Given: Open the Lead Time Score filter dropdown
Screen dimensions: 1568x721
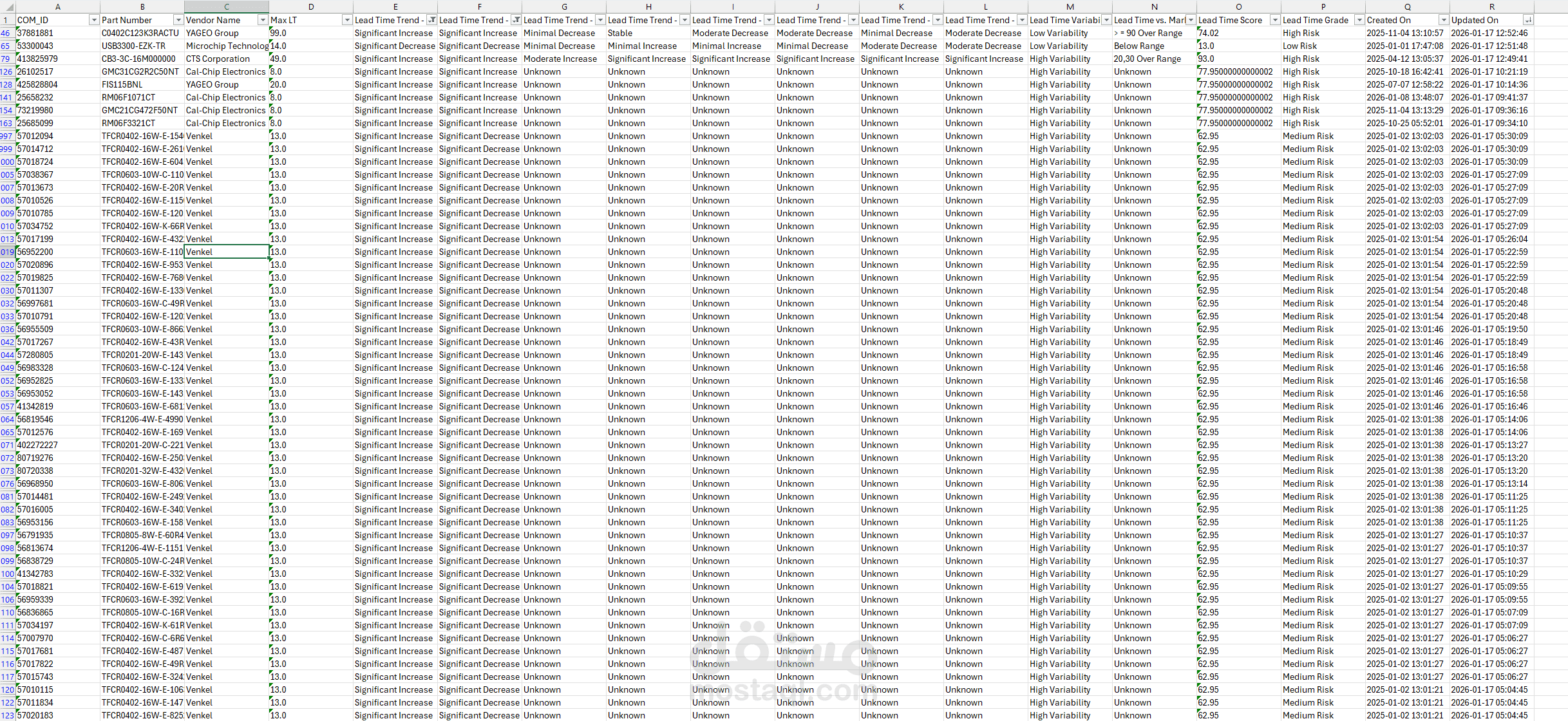Looking at the screenshot, I should click(1274, 20).
